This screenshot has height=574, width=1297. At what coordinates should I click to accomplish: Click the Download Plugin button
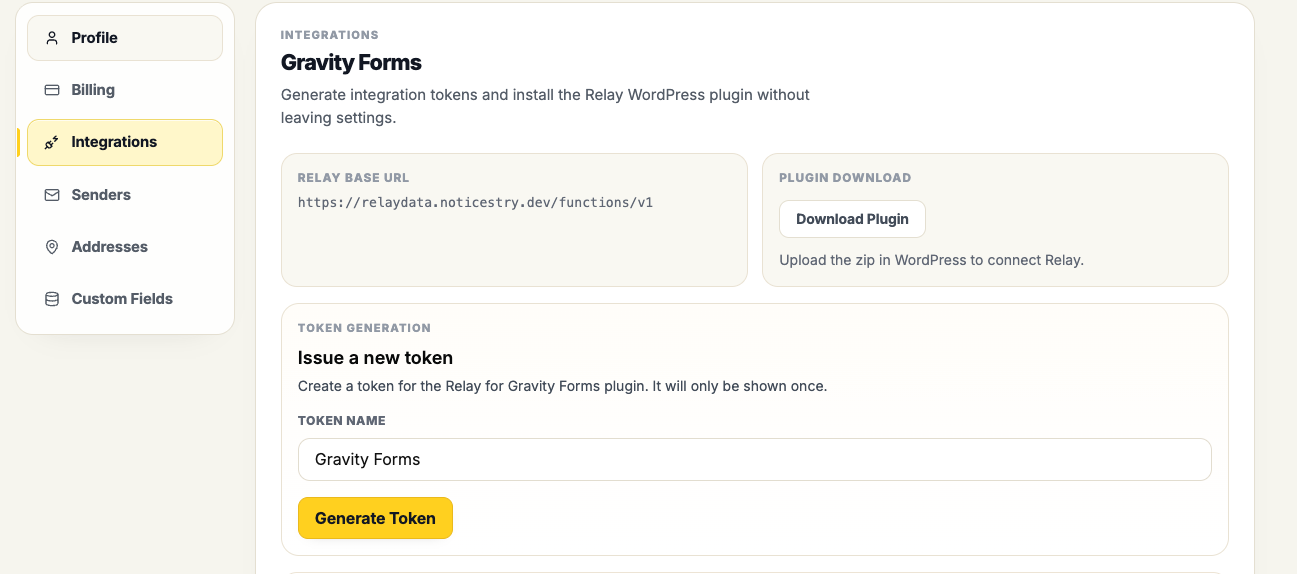point(852,219)
